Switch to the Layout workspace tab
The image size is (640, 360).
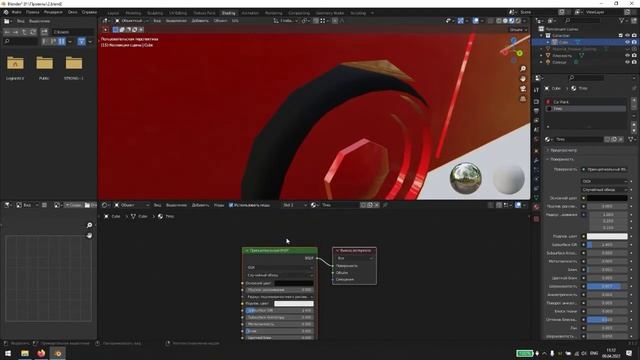point(113,13)
